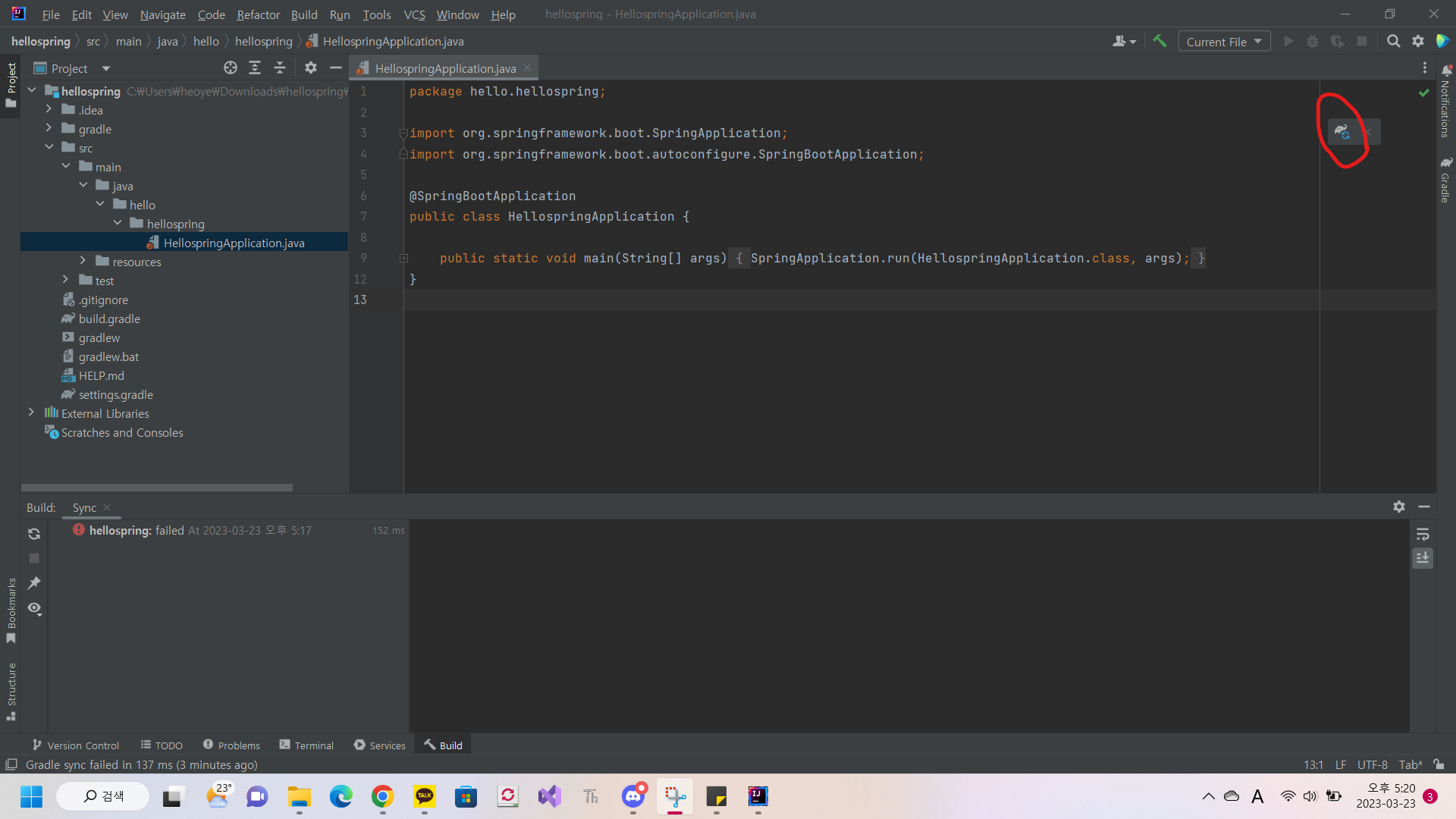Click Scroll to End icon in Build output
The height and width of the screenshot is (819, 1456).
tap(1423, 558)
